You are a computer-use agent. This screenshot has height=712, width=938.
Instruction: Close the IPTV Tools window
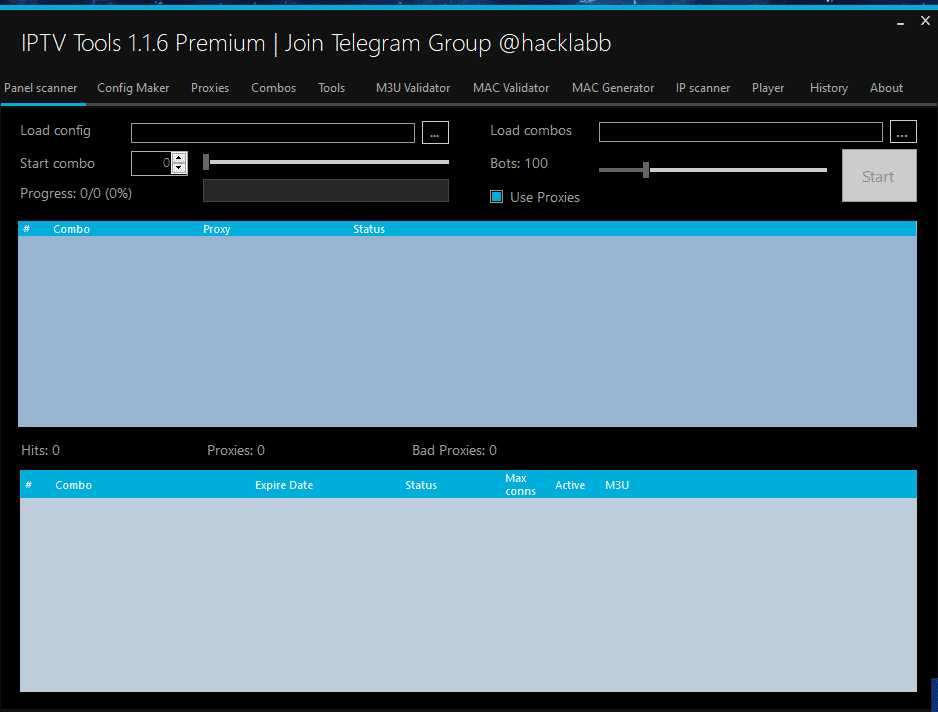[924, 21]
